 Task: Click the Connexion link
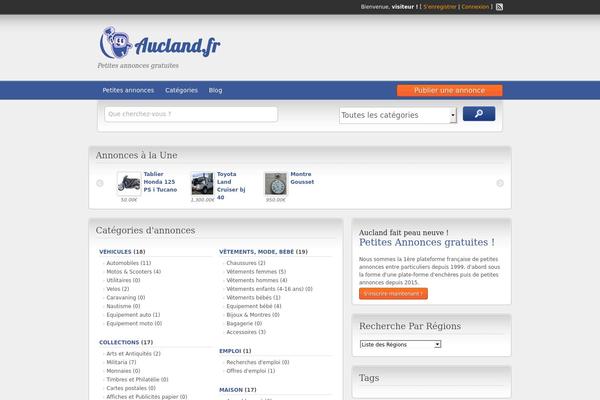(x=476, y=7)
